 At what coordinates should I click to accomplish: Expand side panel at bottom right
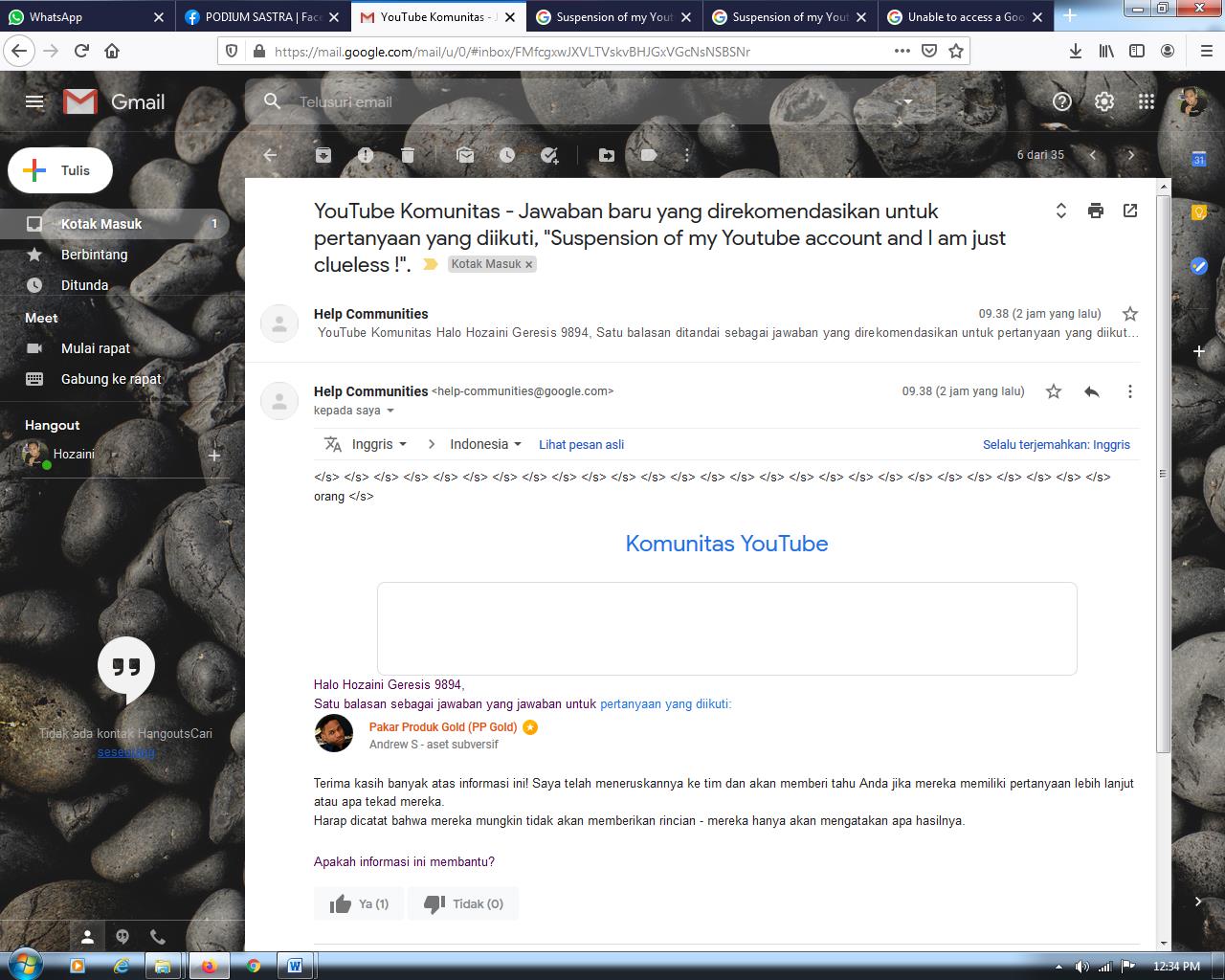1198,901
